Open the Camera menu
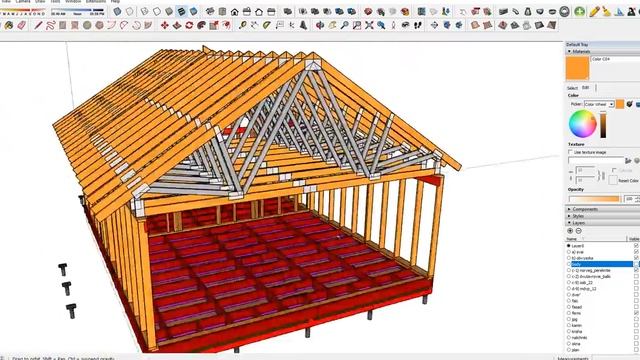Viewport: 640px width, 360px height. pyautogui.click(x=23, y=1)
